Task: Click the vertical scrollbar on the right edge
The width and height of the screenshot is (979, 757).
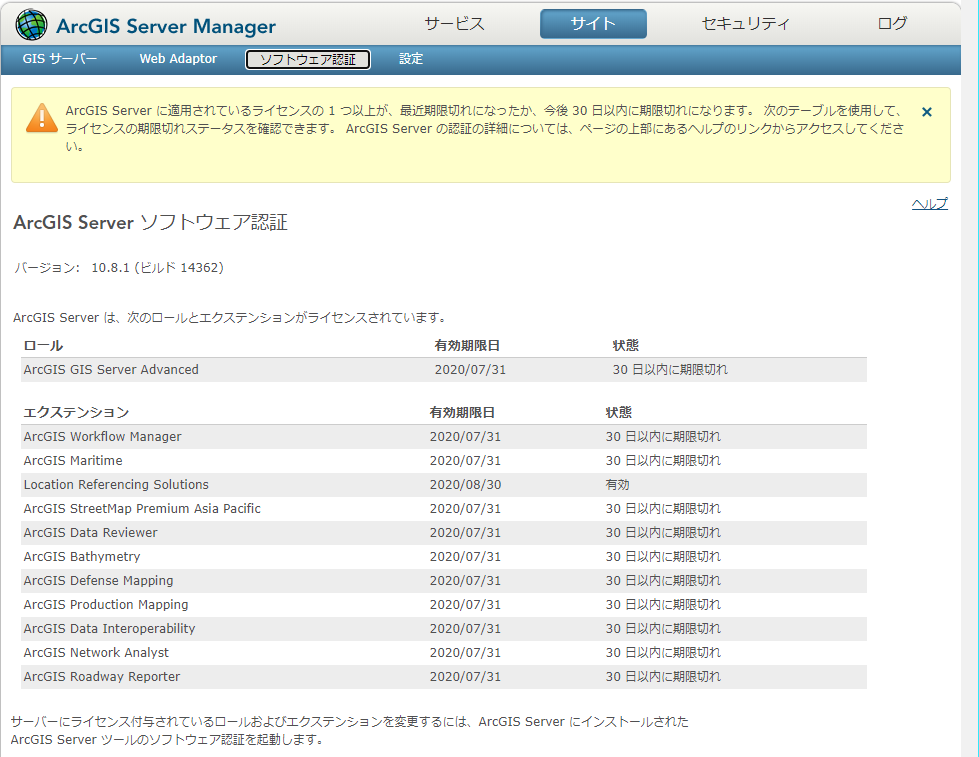Action: coord(970,378)
